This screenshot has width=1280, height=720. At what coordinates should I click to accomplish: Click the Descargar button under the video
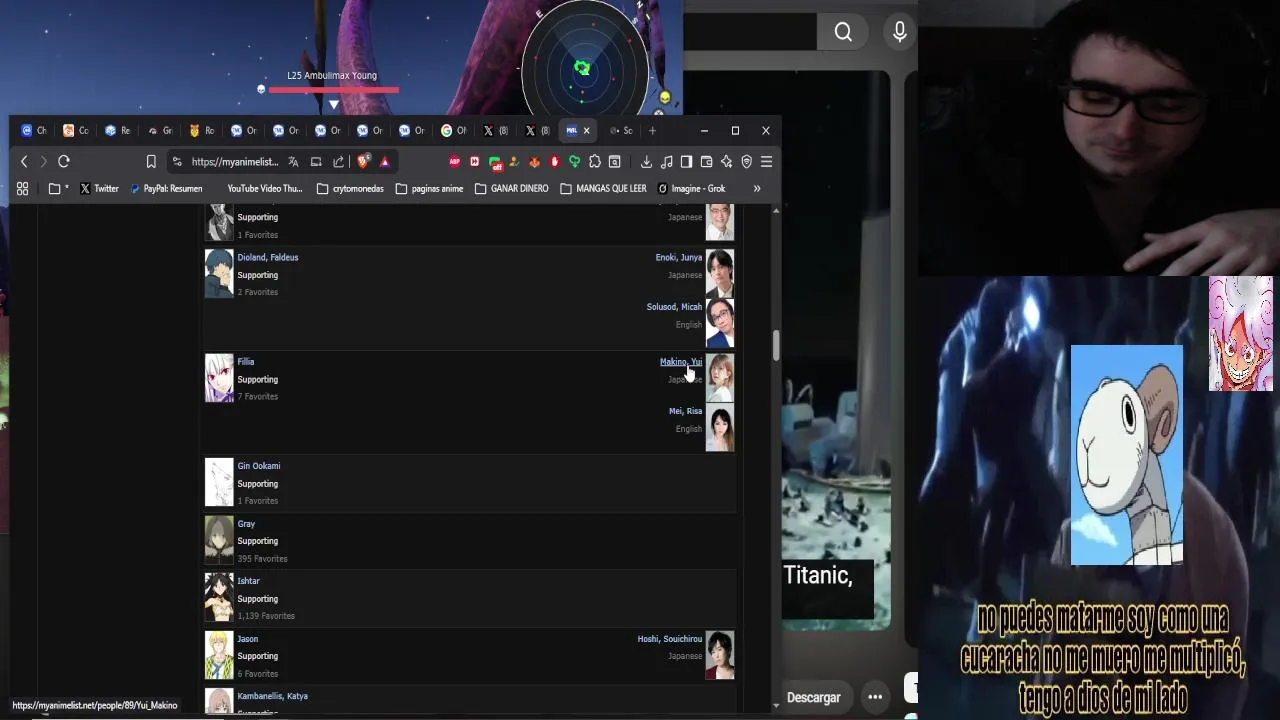(x=813, y=697)
